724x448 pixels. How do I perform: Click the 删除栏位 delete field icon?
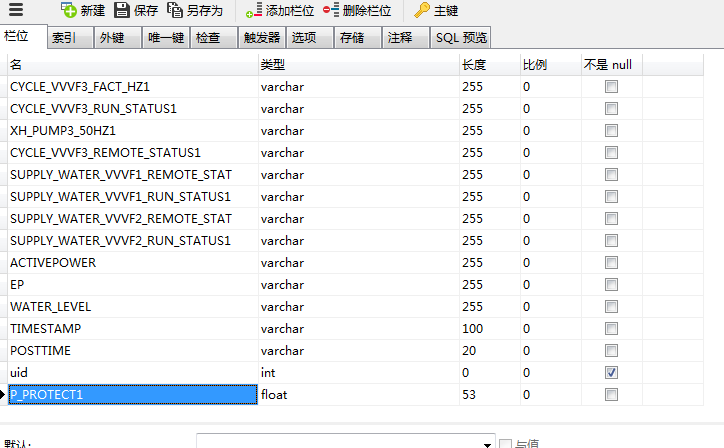pos(331,11)
